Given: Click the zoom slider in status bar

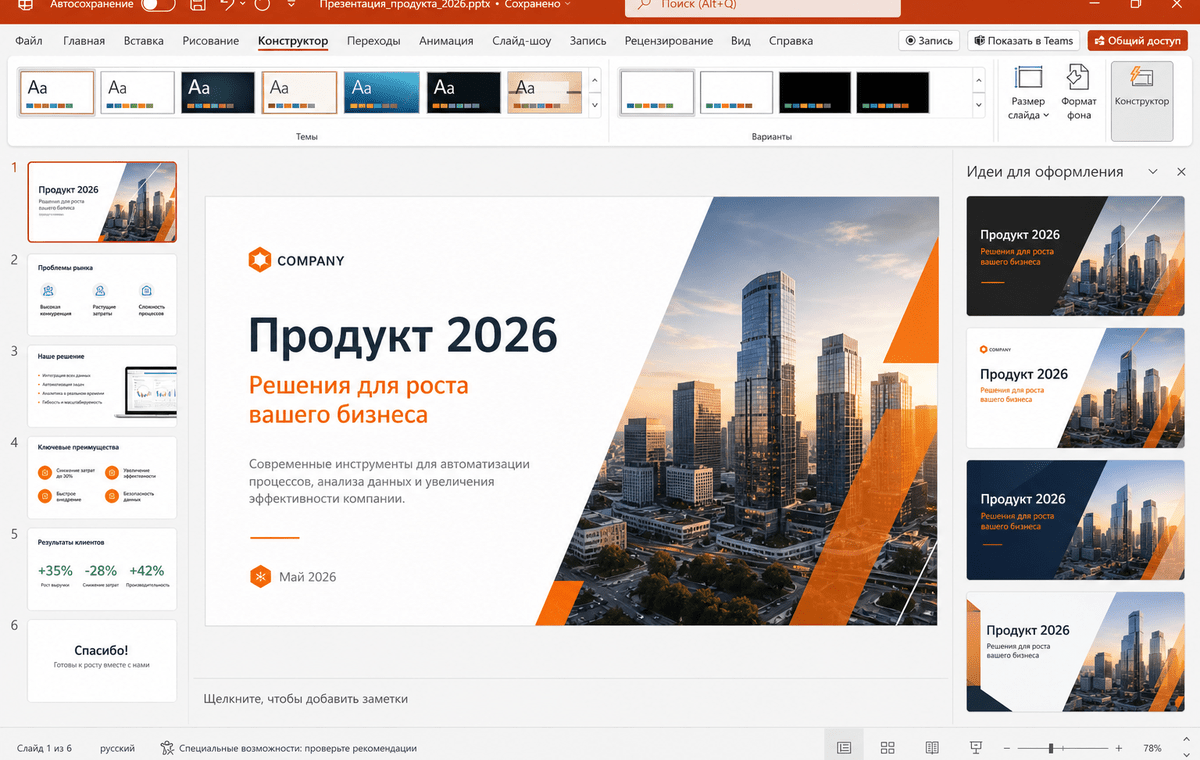Looking at the screenshot, I should (1063, 748).
